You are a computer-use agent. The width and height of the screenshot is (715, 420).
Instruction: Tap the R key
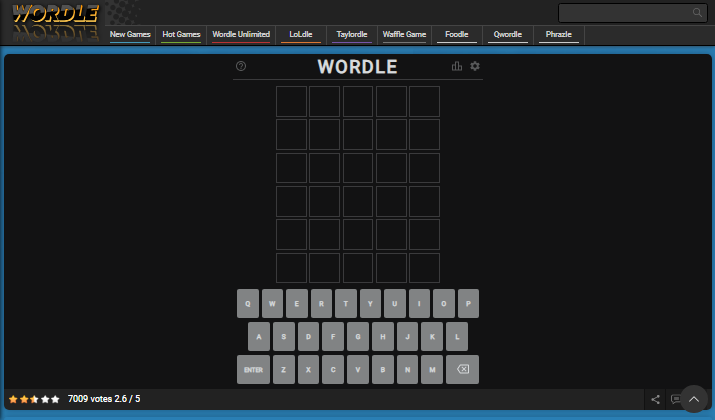coord(321,303)
